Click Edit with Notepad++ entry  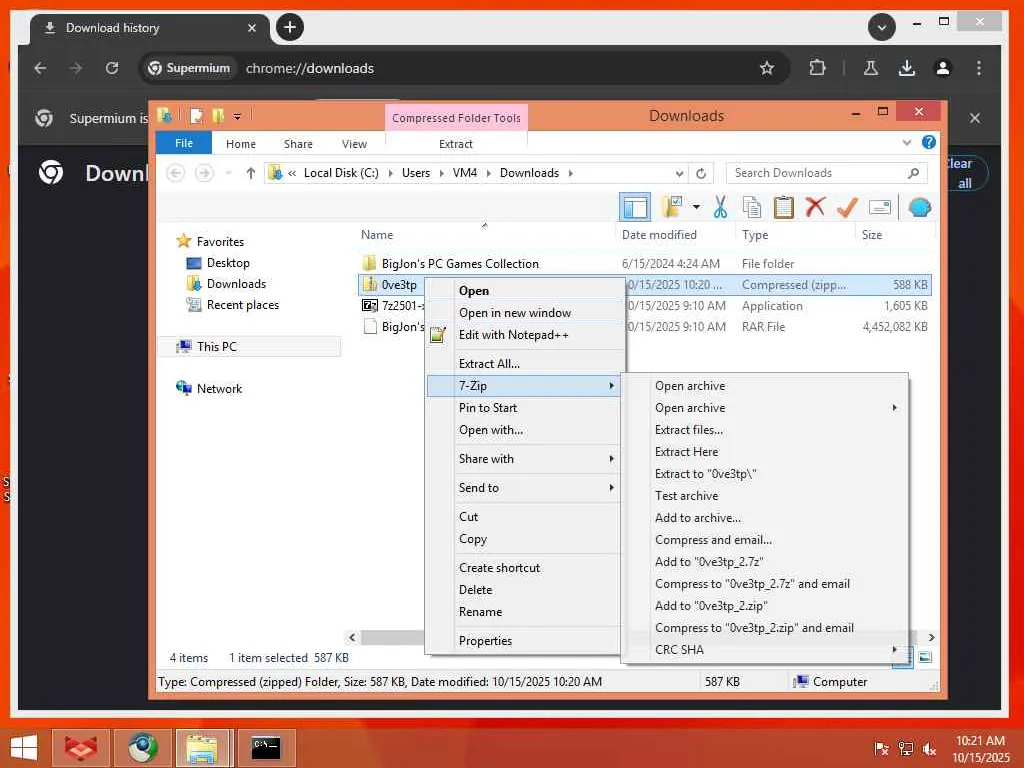523,335
